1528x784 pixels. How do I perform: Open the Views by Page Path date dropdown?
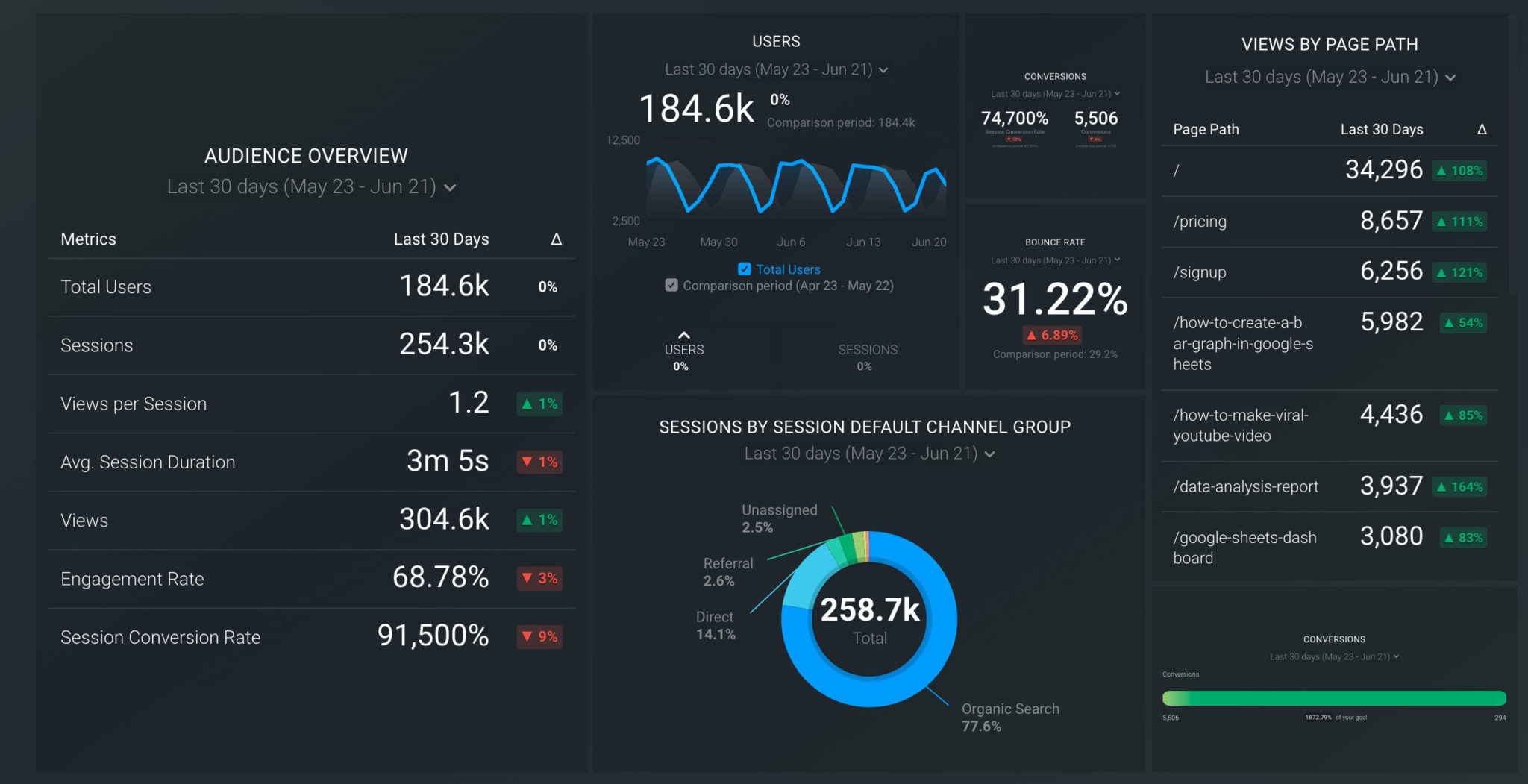pyautogui.click(x=1450, y=78)
